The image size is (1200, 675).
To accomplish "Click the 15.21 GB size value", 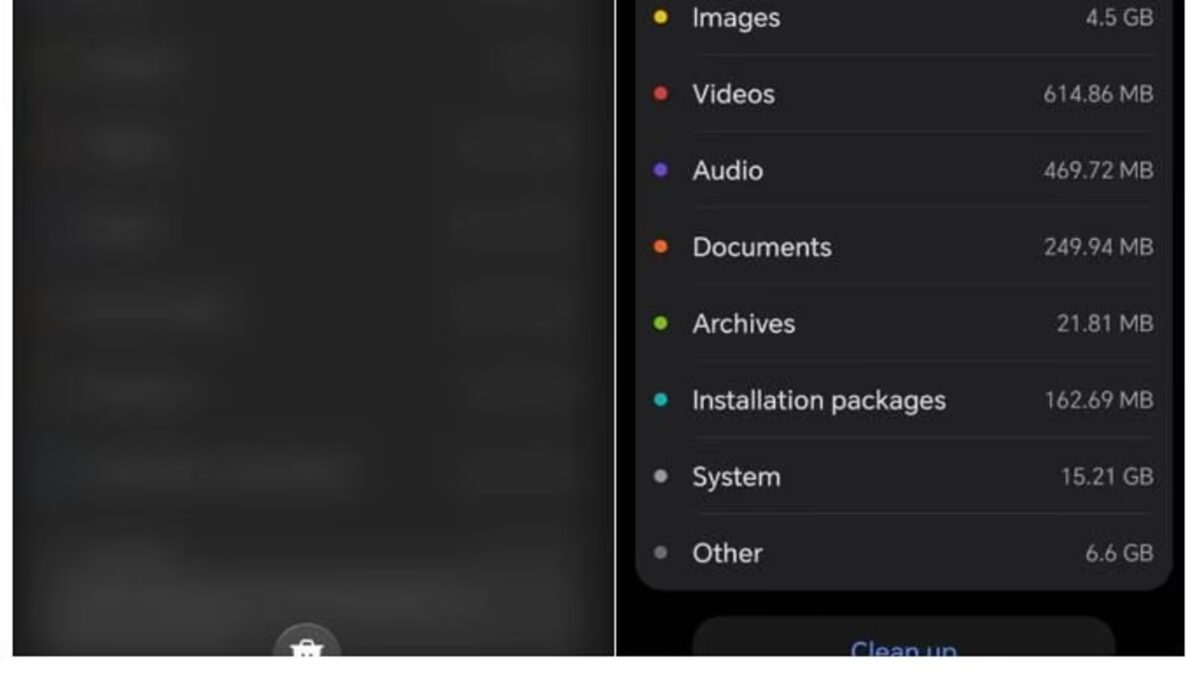I will tap(1107, 477).
